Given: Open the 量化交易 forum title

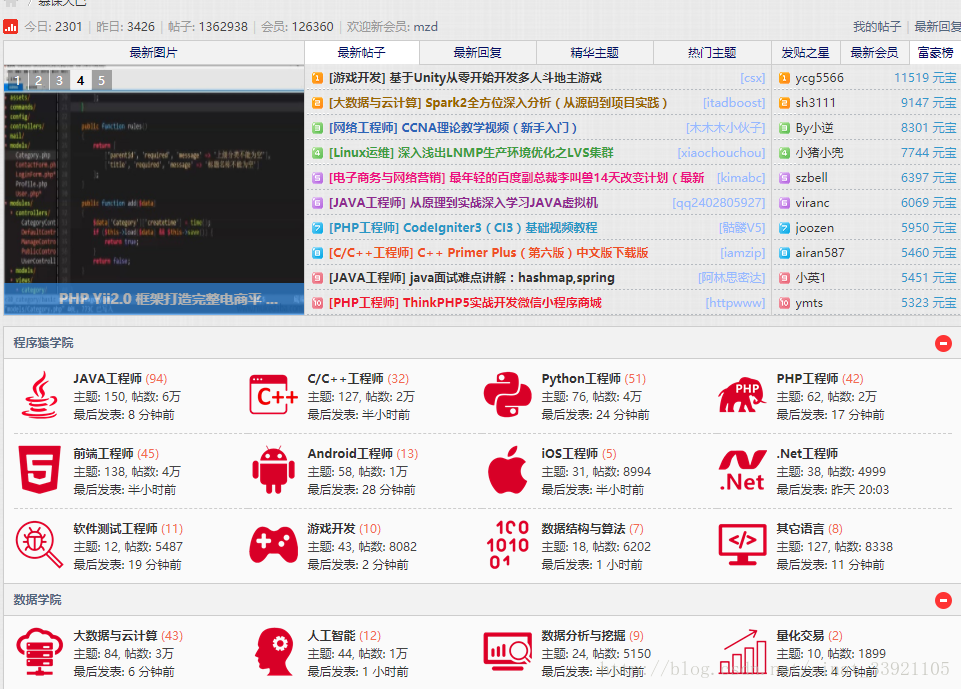Looking at the screenshot, I should pyautogui.click(x=800, y=636).
